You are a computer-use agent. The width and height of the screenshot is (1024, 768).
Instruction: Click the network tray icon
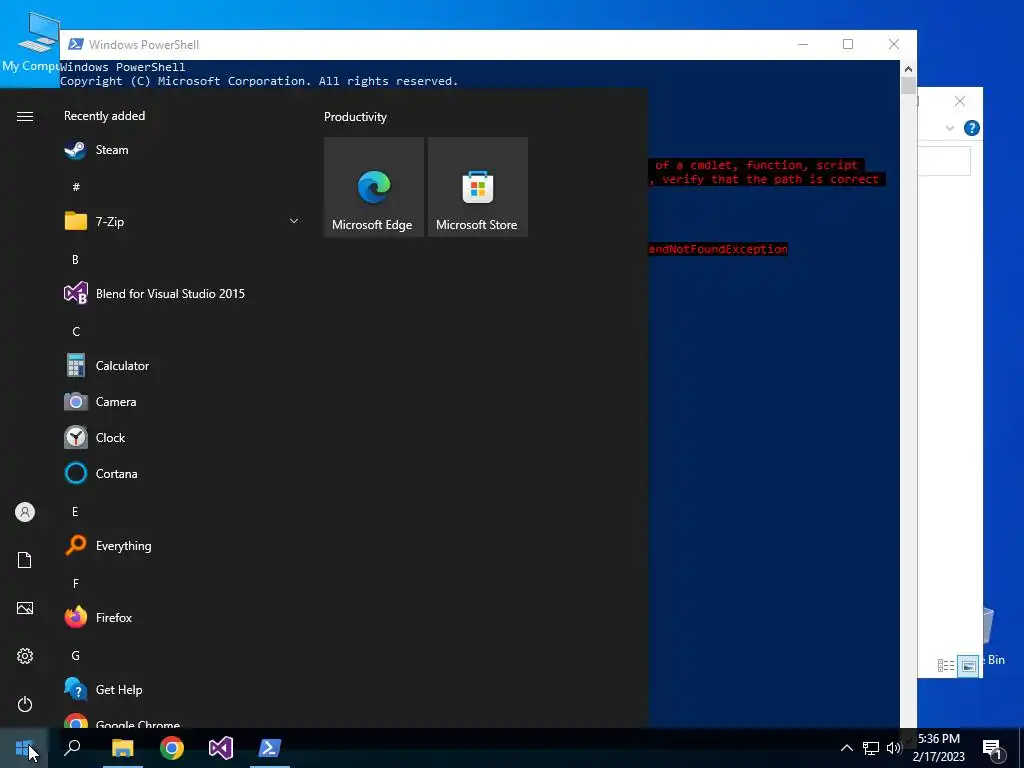[871, 748]
